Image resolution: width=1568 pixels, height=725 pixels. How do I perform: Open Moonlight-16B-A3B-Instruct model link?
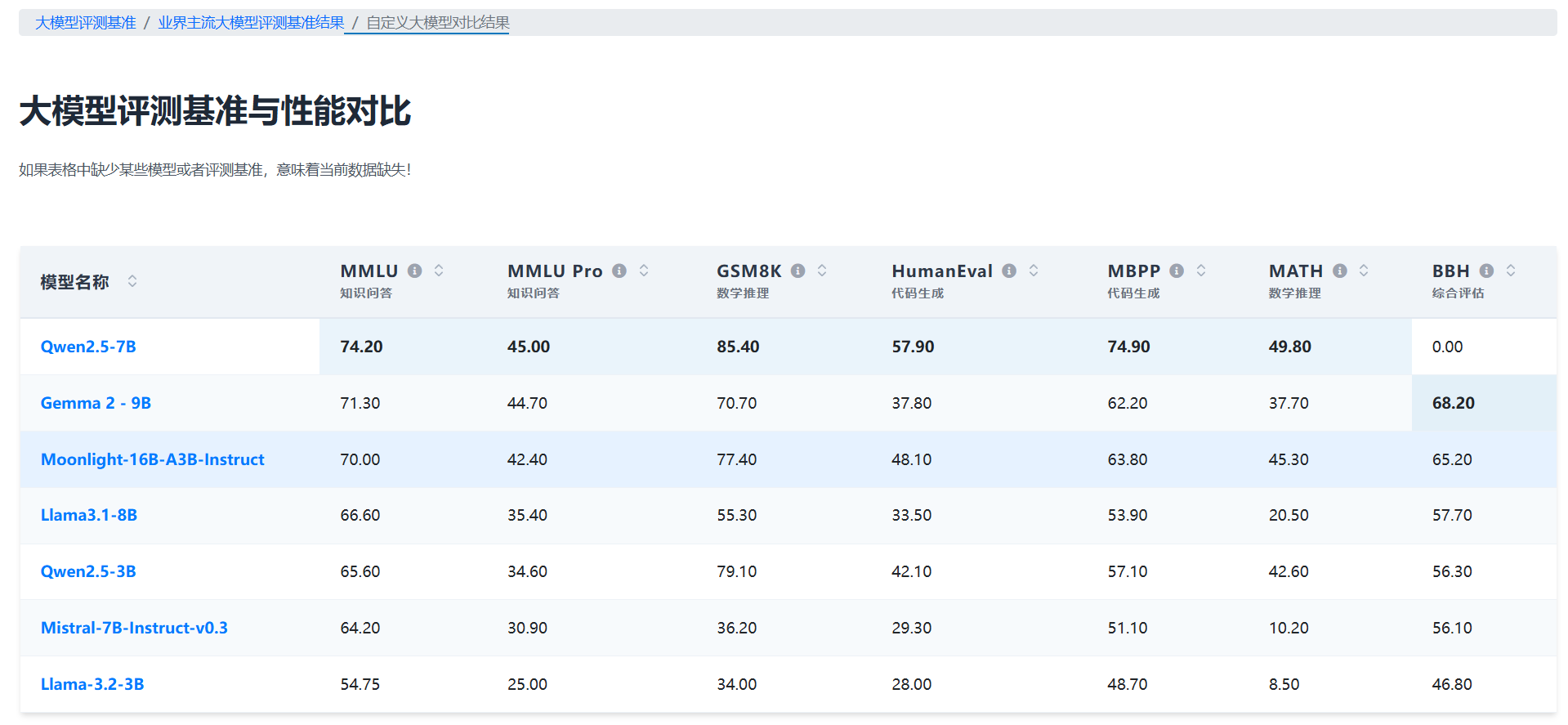pyautogui.click(x=153, y=459)
